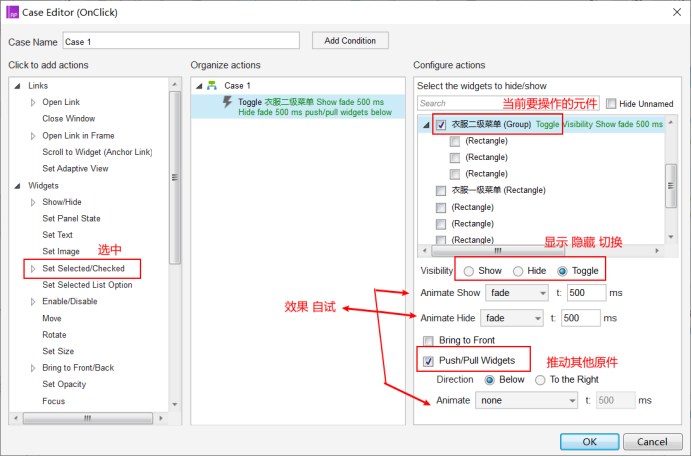Check the 衣服一级菜单 (Rectangle) checkbox

(x=440, y=191)
